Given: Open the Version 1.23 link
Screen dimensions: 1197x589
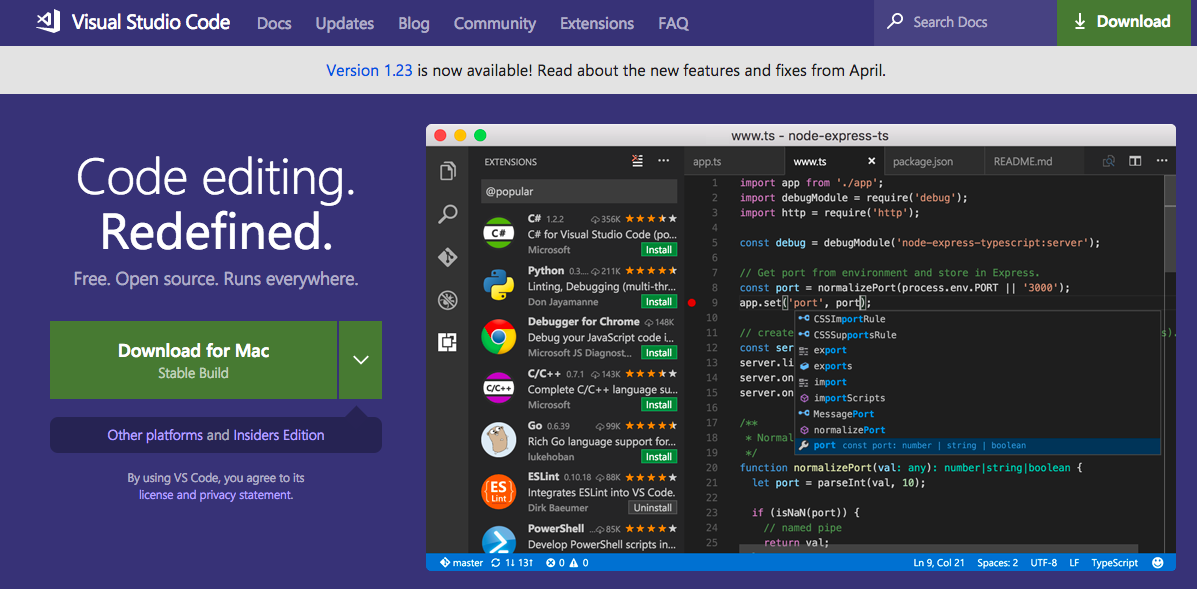Looking at the screenshot, I should click(369, 70).
